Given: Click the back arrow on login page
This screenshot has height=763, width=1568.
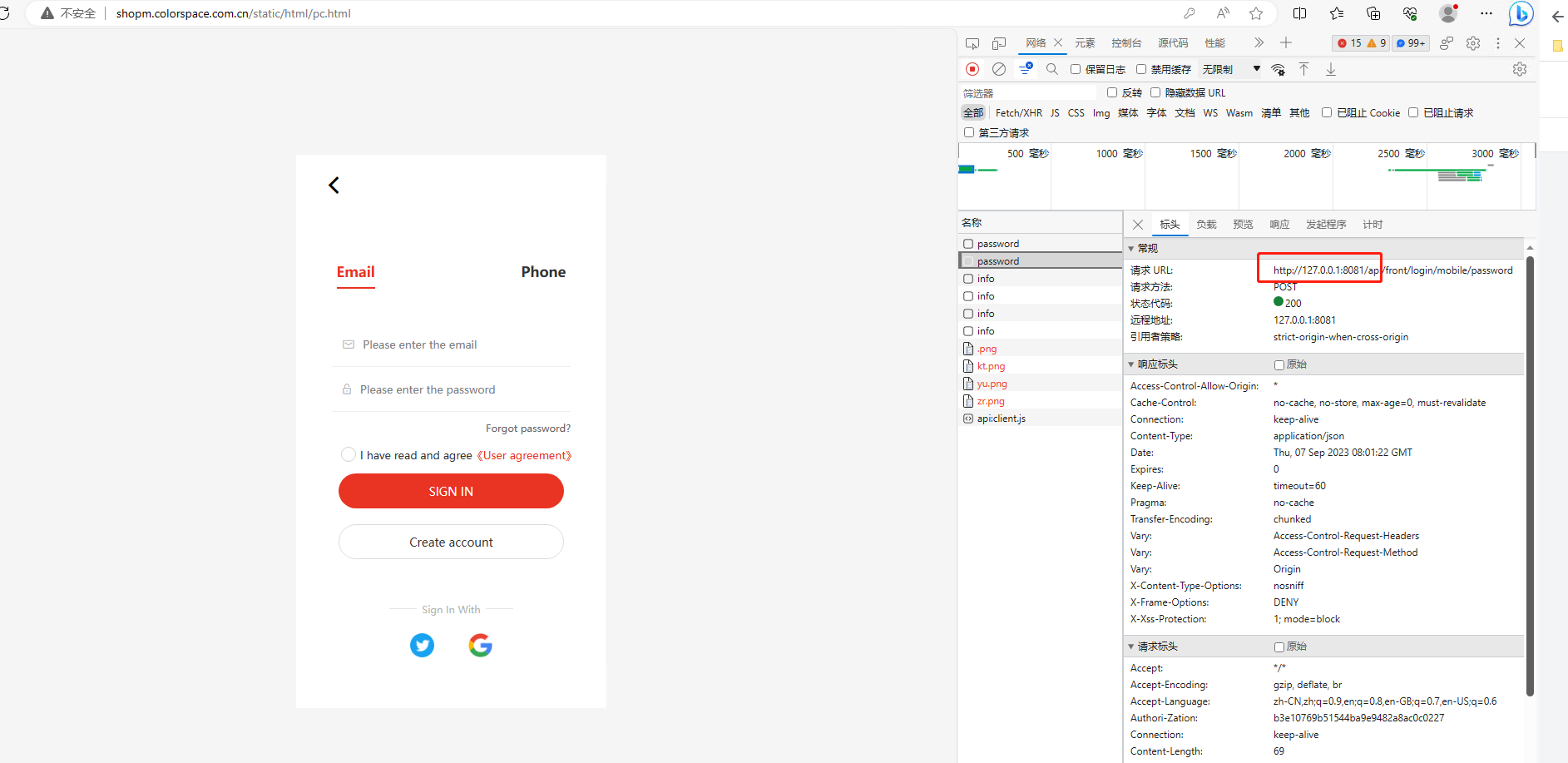Looking at the screenshot, I should 334,186.
